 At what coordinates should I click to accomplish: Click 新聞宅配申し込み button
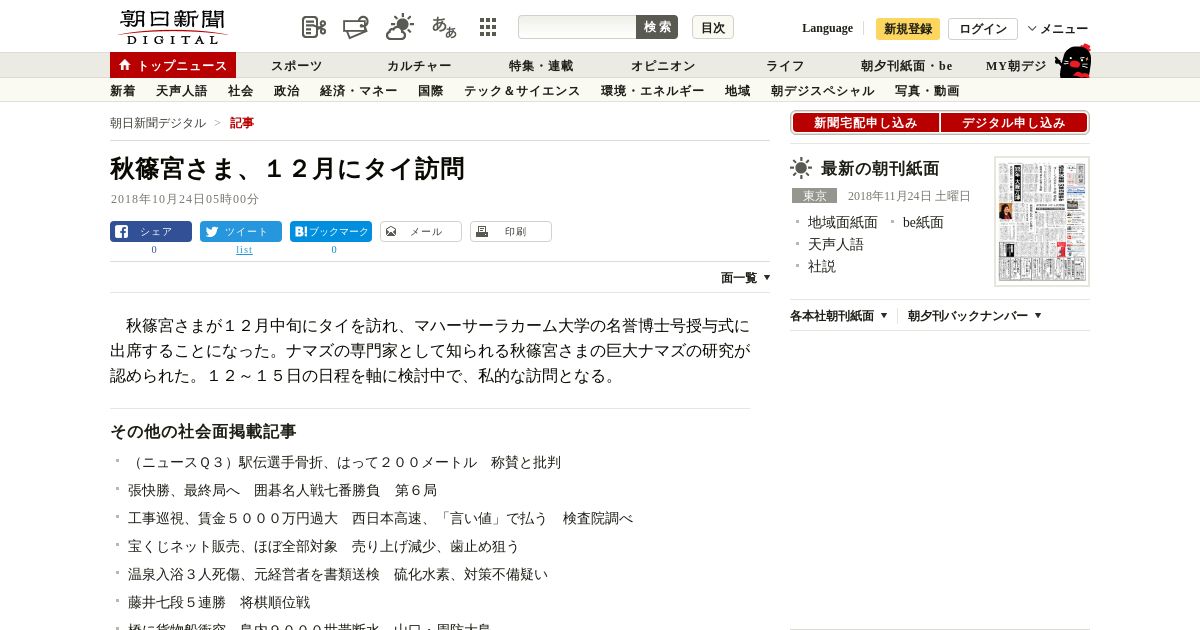coord(866,123)
